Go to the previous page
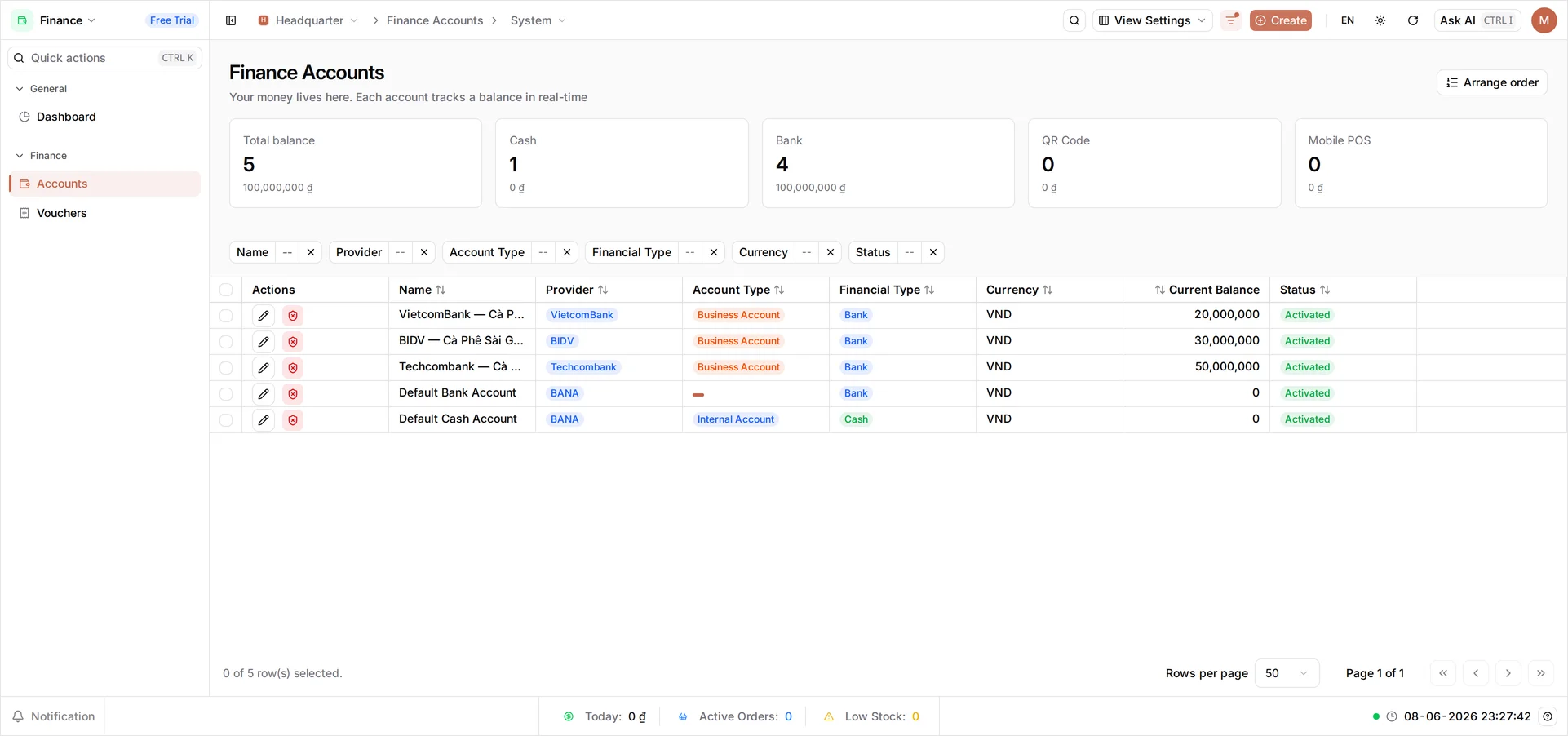This screenshot has height=736, width=1568. (1476, 673)
